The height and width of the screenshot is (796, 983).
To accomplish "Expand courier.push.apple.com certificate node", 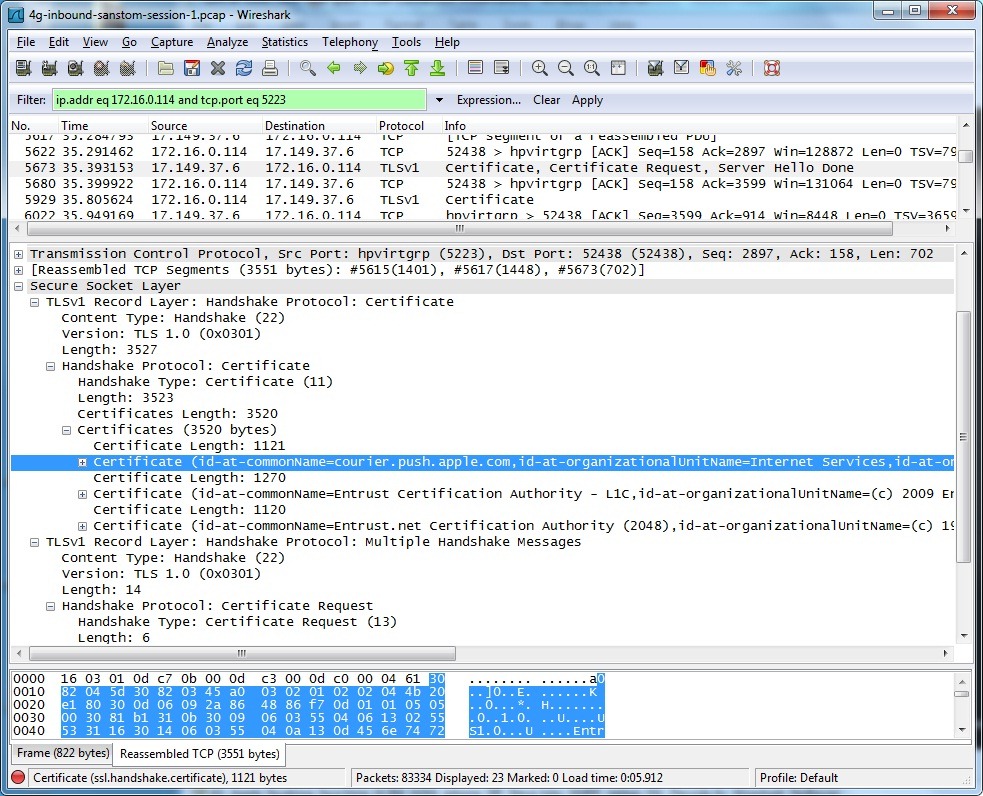I will point(82,462).
